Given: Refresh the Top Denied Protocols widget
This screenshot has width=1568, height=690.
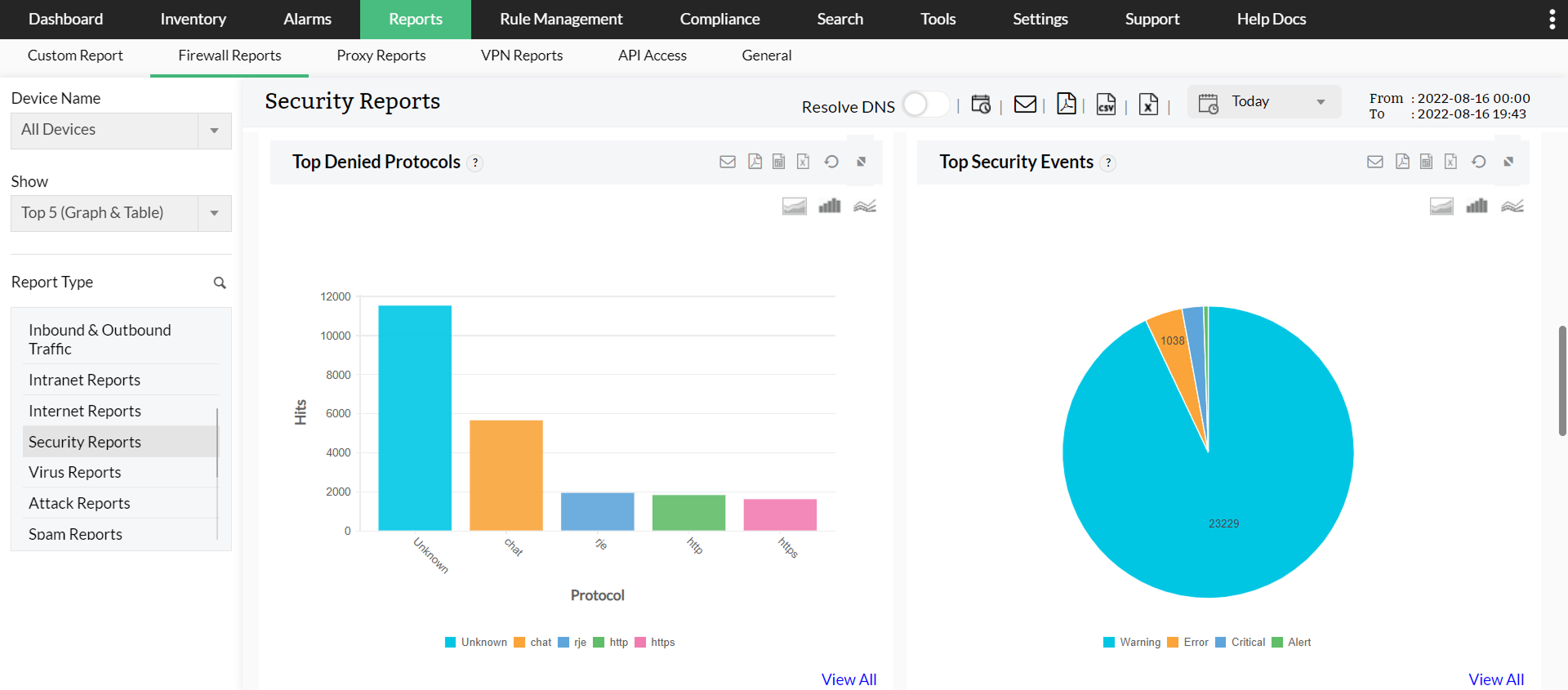Looking at the screenshot, I should [x=831, y=162].
